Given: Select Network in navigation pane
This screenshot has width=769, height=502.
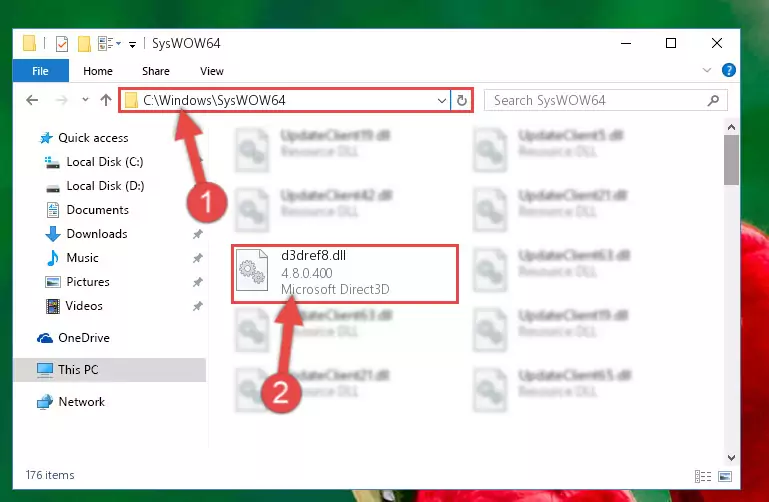Looking at the screenshot, I should pos(81,402).
